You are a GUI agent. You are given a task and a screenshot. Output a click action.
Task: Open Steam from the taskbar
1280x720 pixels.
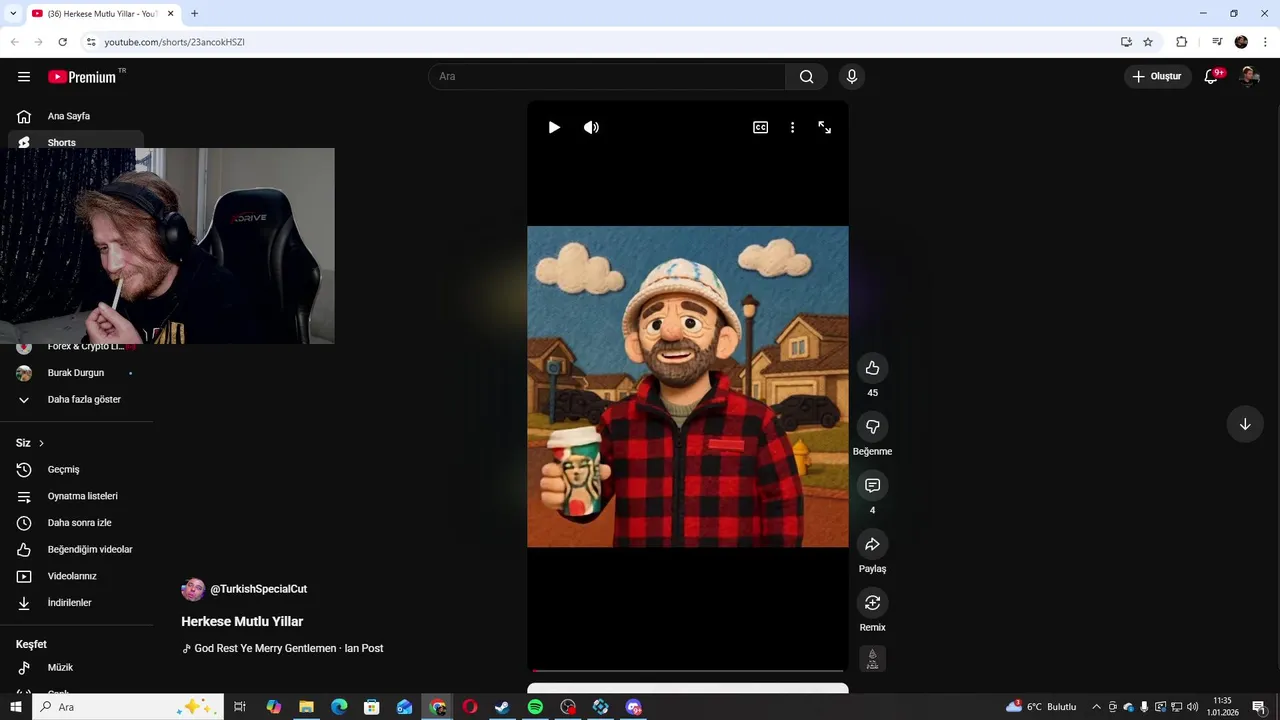click(x=502, y=707)
